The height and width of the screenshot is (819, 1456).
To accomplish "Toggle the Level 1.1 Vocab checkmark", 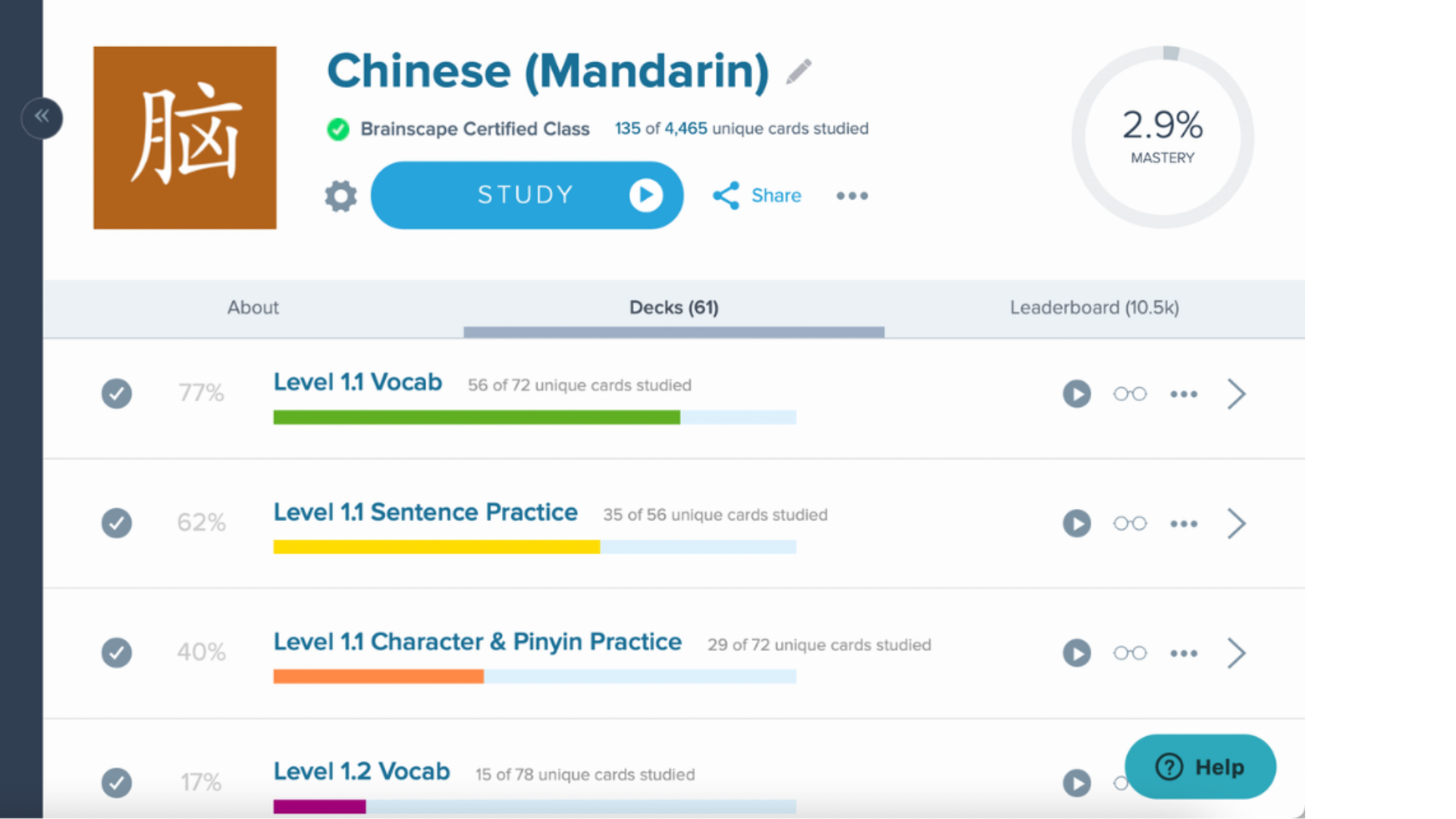I will 117,394.
